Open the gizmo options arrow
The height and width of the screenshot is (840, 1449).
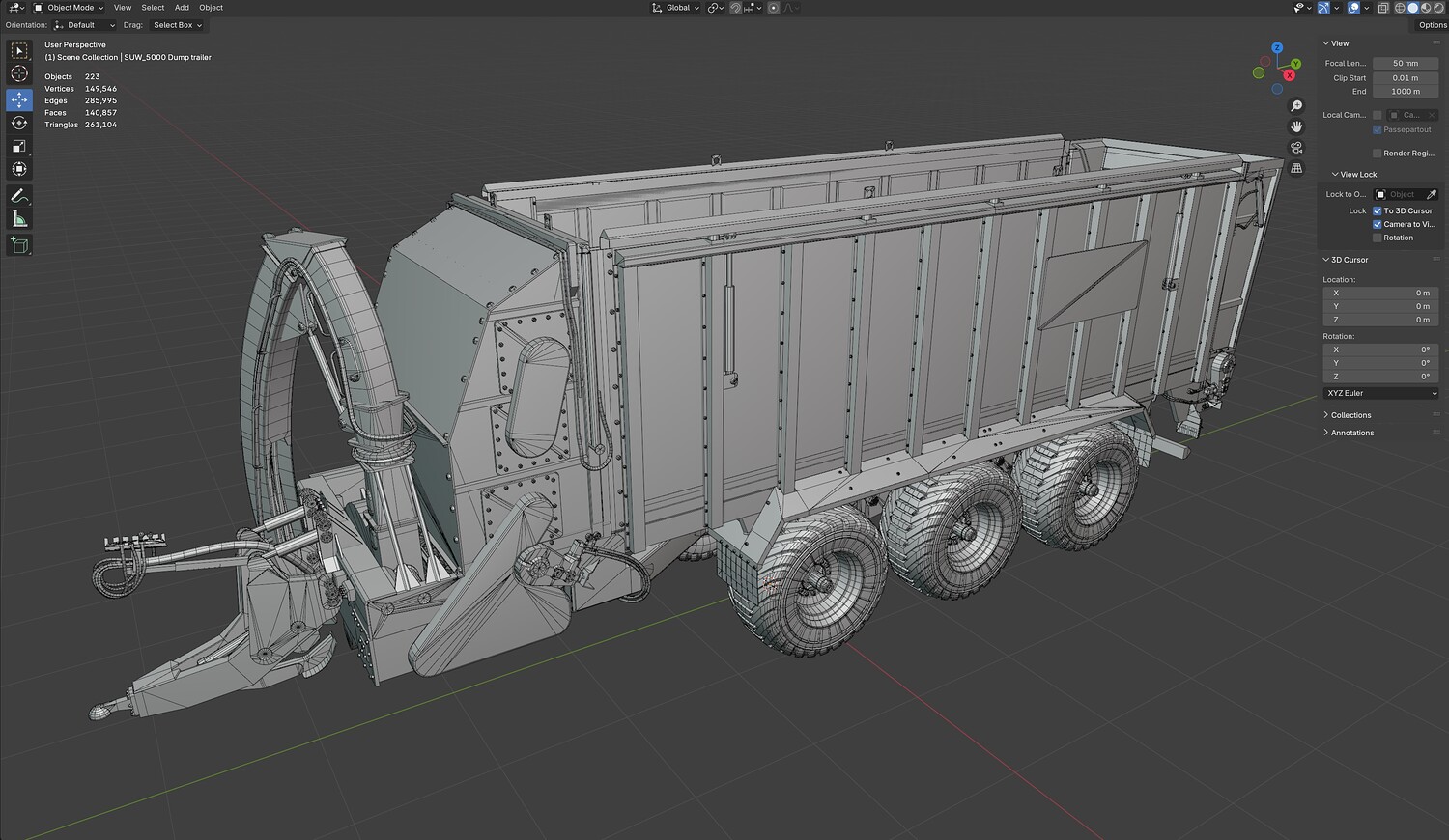pos(1336,8)
